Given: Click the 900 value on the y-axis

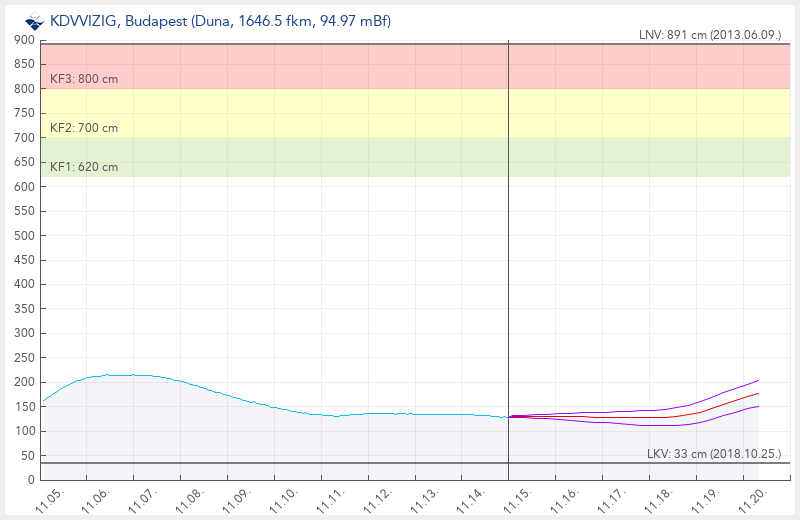Looking at the screenshot, I should (x=25, y=40).
